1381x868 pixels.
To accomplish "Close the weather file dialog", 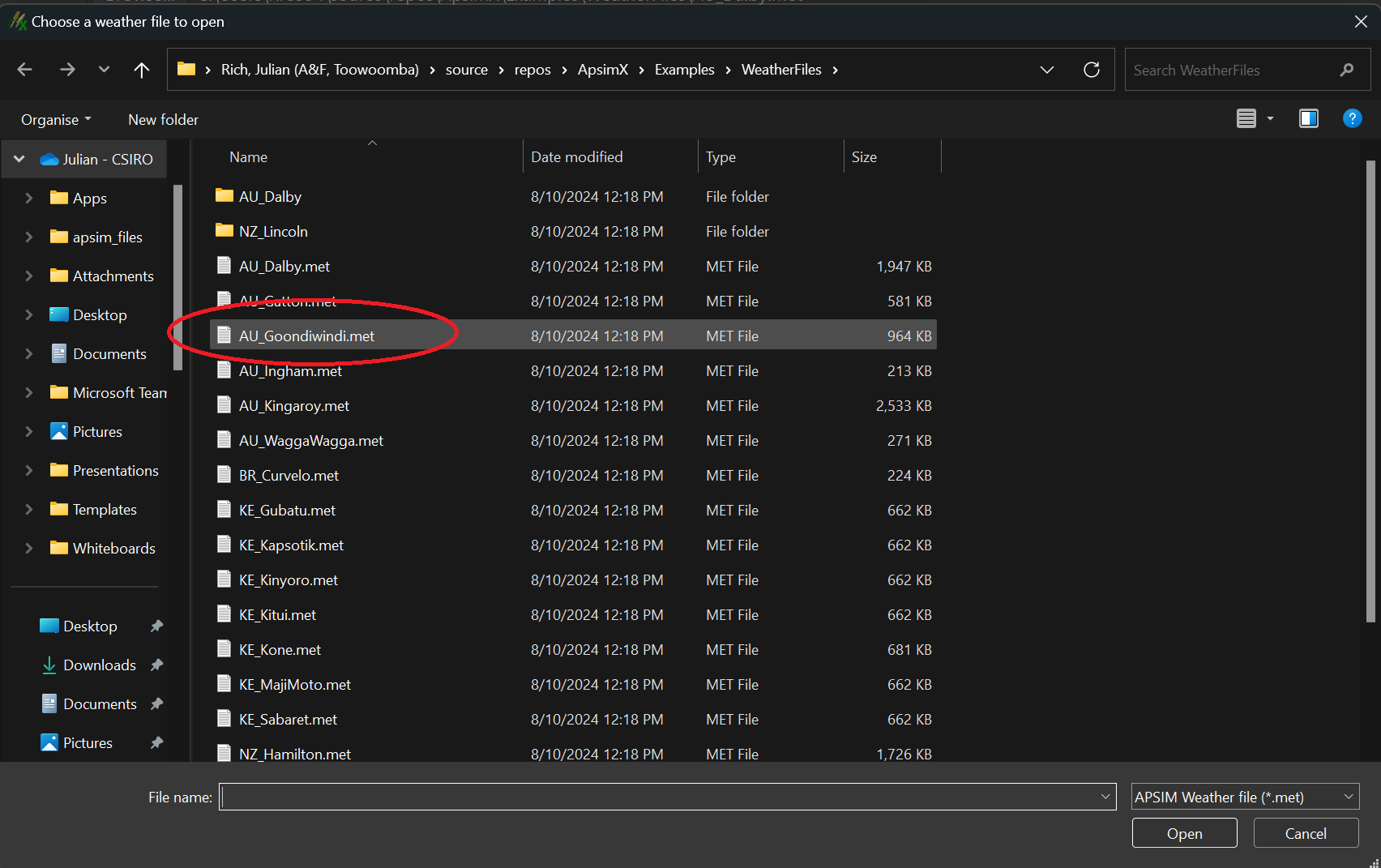I will (1361, 22).
